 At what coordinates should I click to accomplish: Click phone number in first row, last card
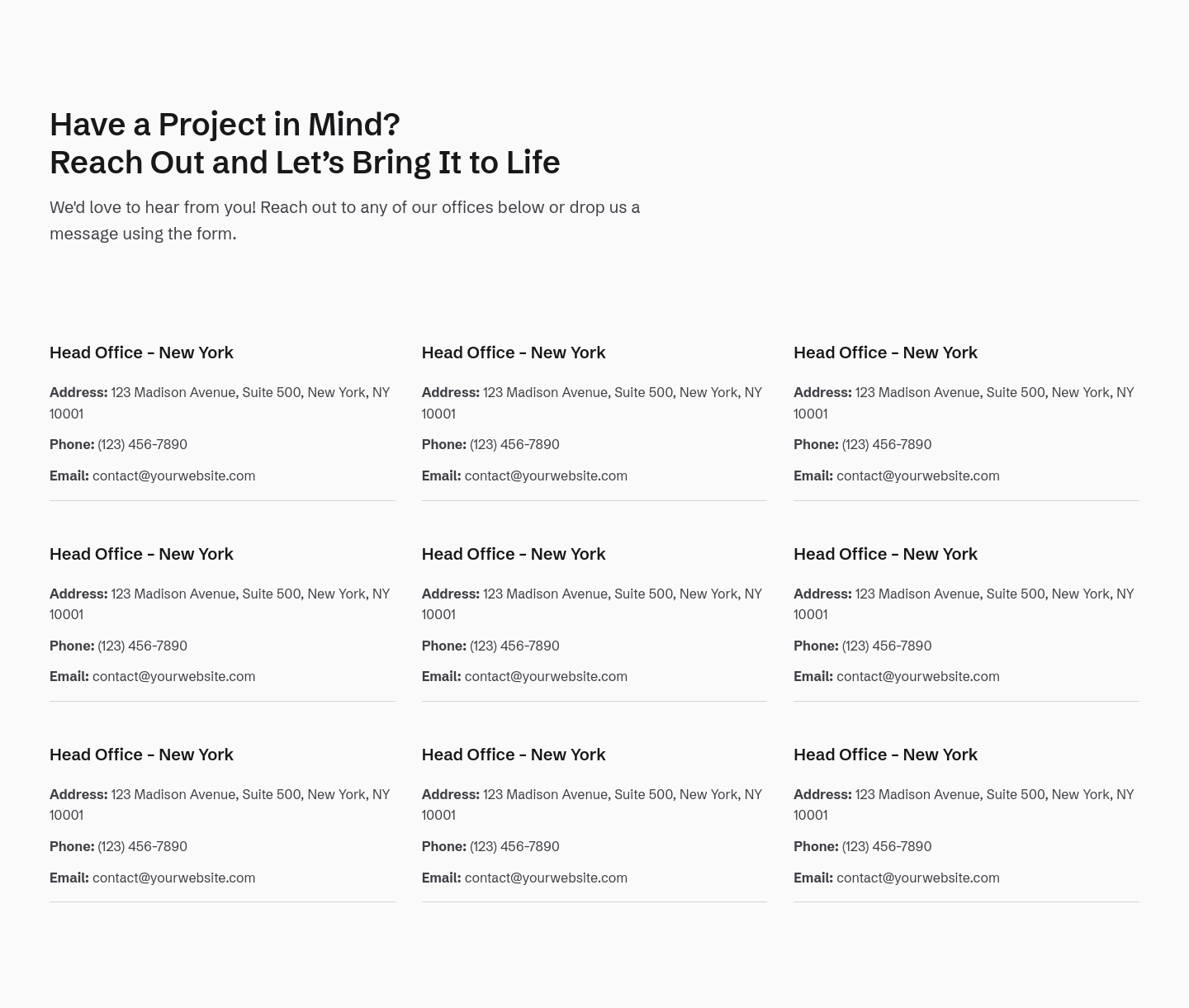point(887,444)
